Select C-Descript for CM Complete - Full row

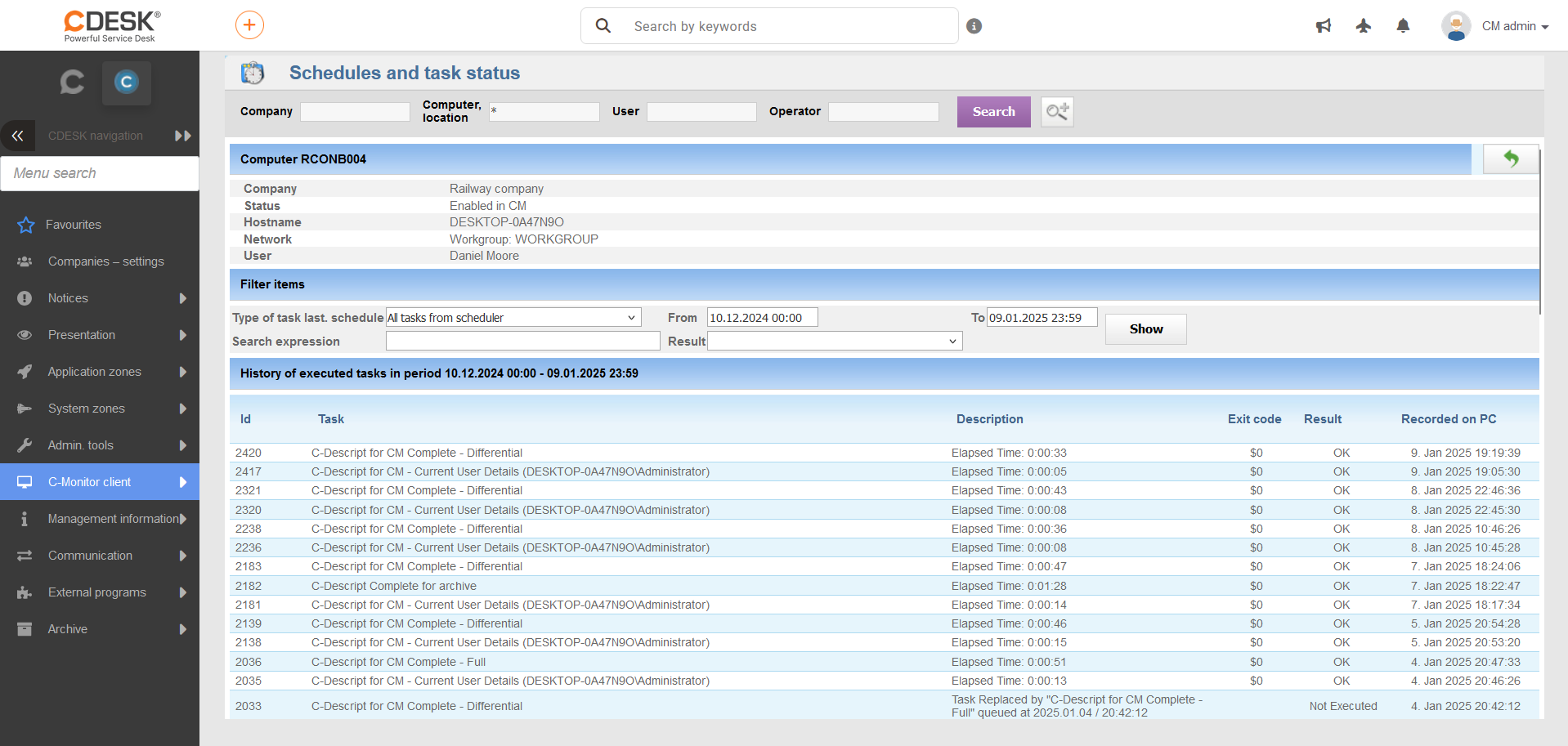click(x=885, y=662)
